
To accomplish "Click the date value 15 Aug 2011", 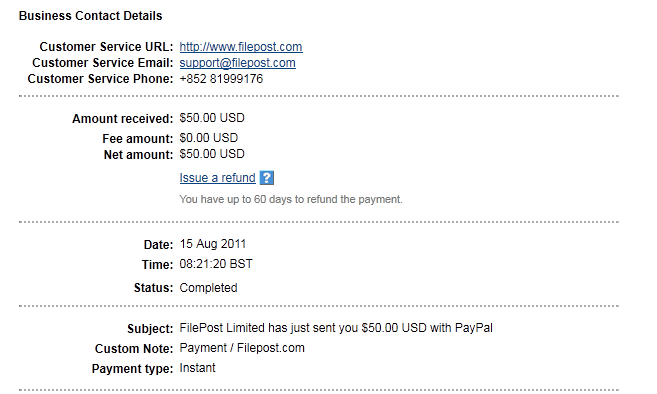I will tap(213, 244).
